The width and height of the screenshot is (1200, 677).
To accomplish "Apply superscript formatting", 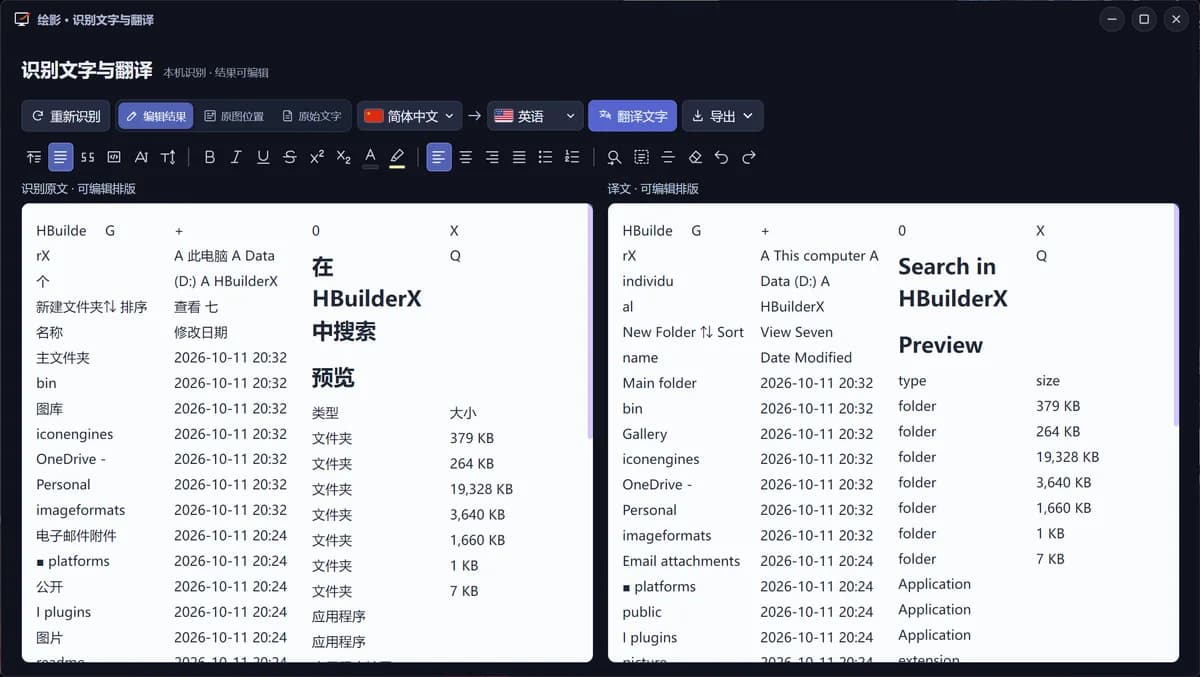I will 317,157.
